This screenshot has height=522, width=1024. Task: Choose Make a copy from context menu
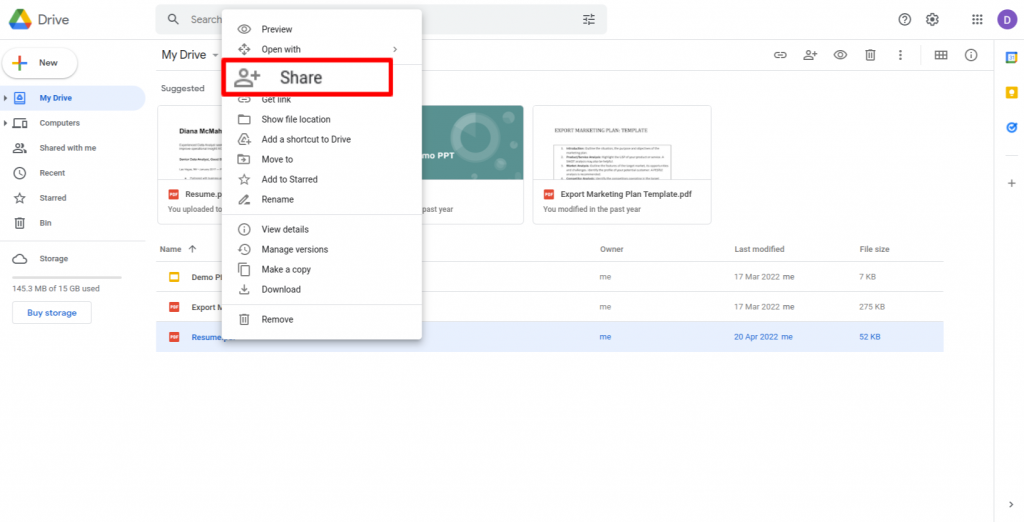tap(286, 269)
